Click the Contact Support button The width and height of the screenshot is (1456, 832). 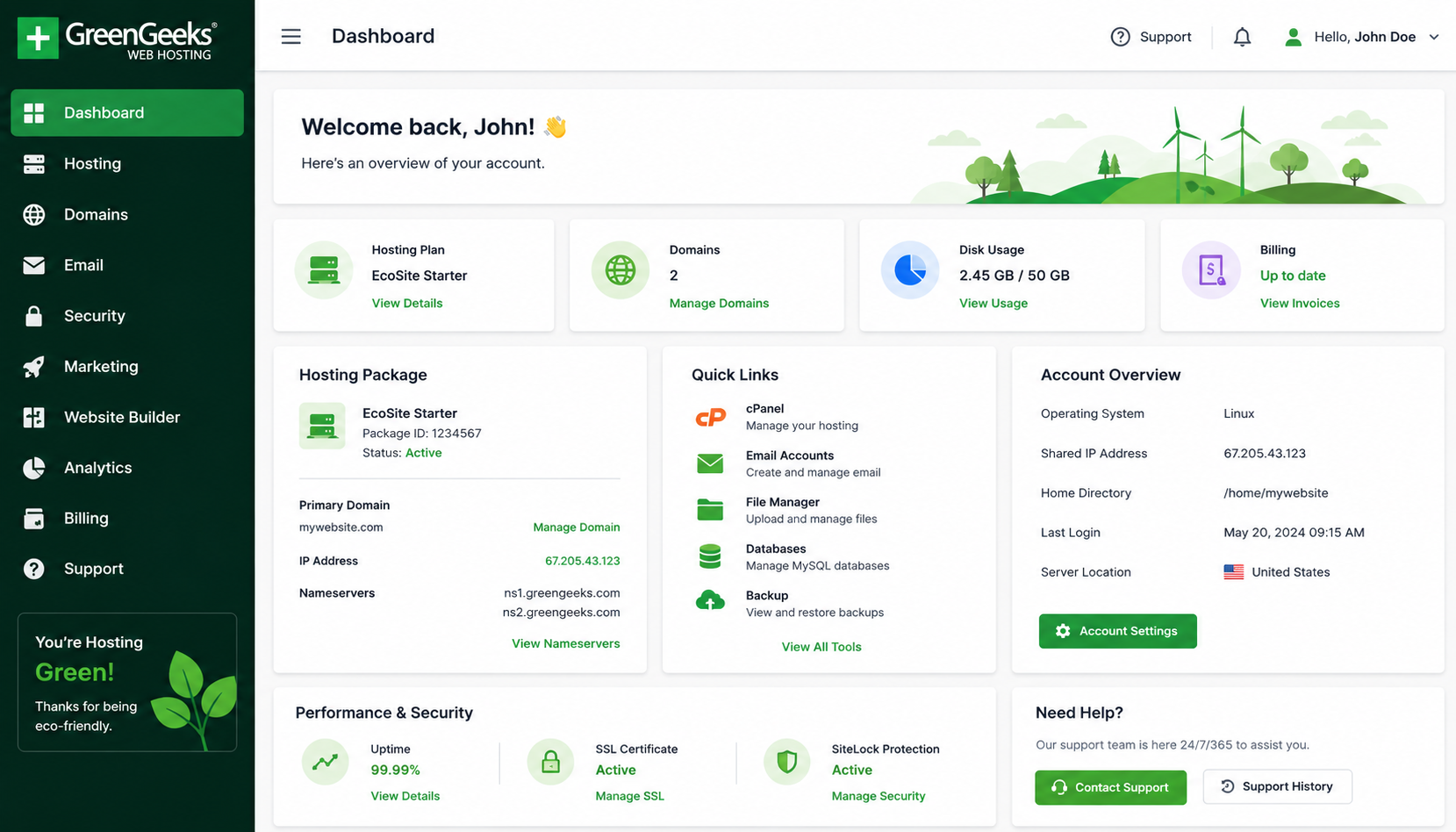coord(1110,787)
